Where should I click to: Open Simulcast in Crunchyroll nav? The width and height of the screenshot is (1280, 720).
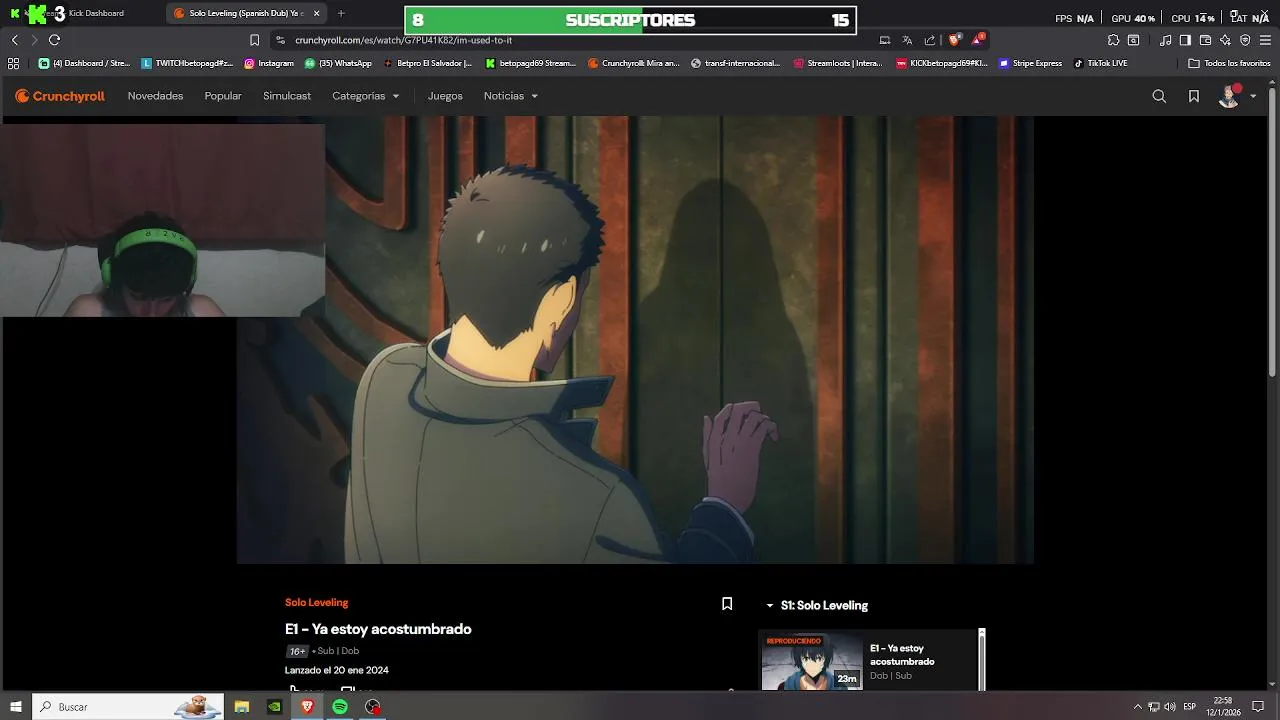tap(287, 96)
